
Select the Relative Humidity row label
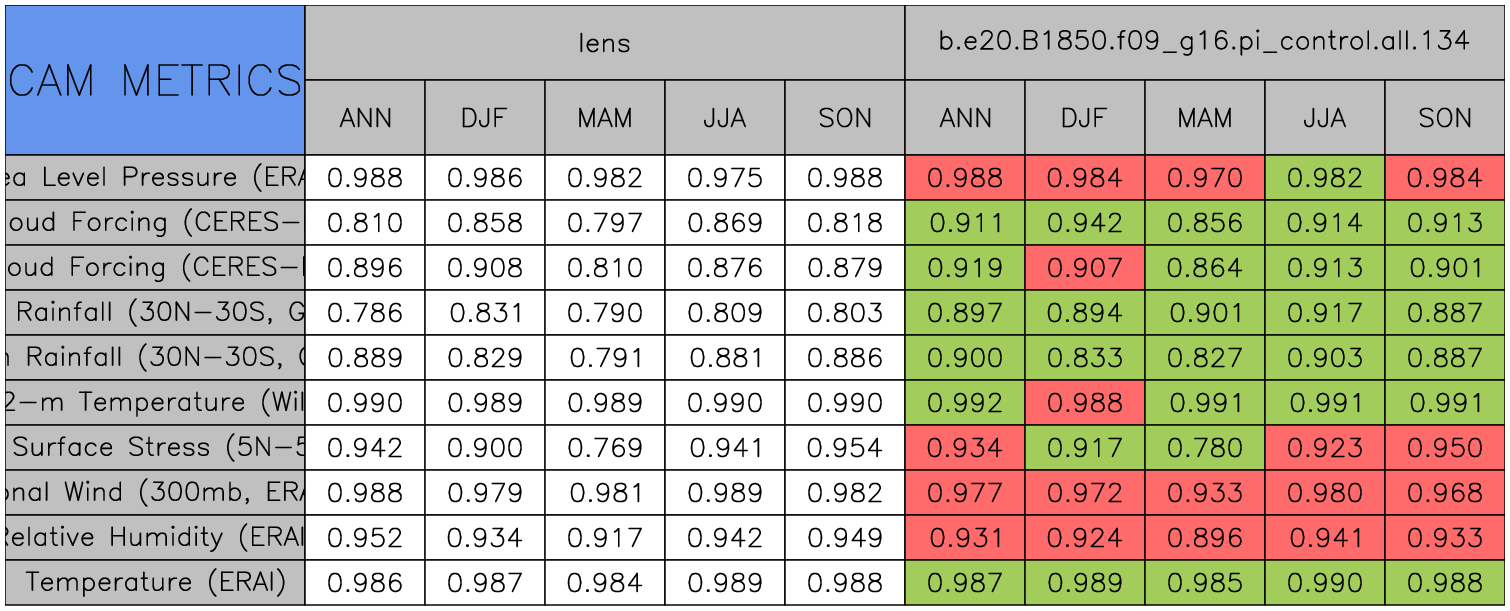tap(155, 538)
